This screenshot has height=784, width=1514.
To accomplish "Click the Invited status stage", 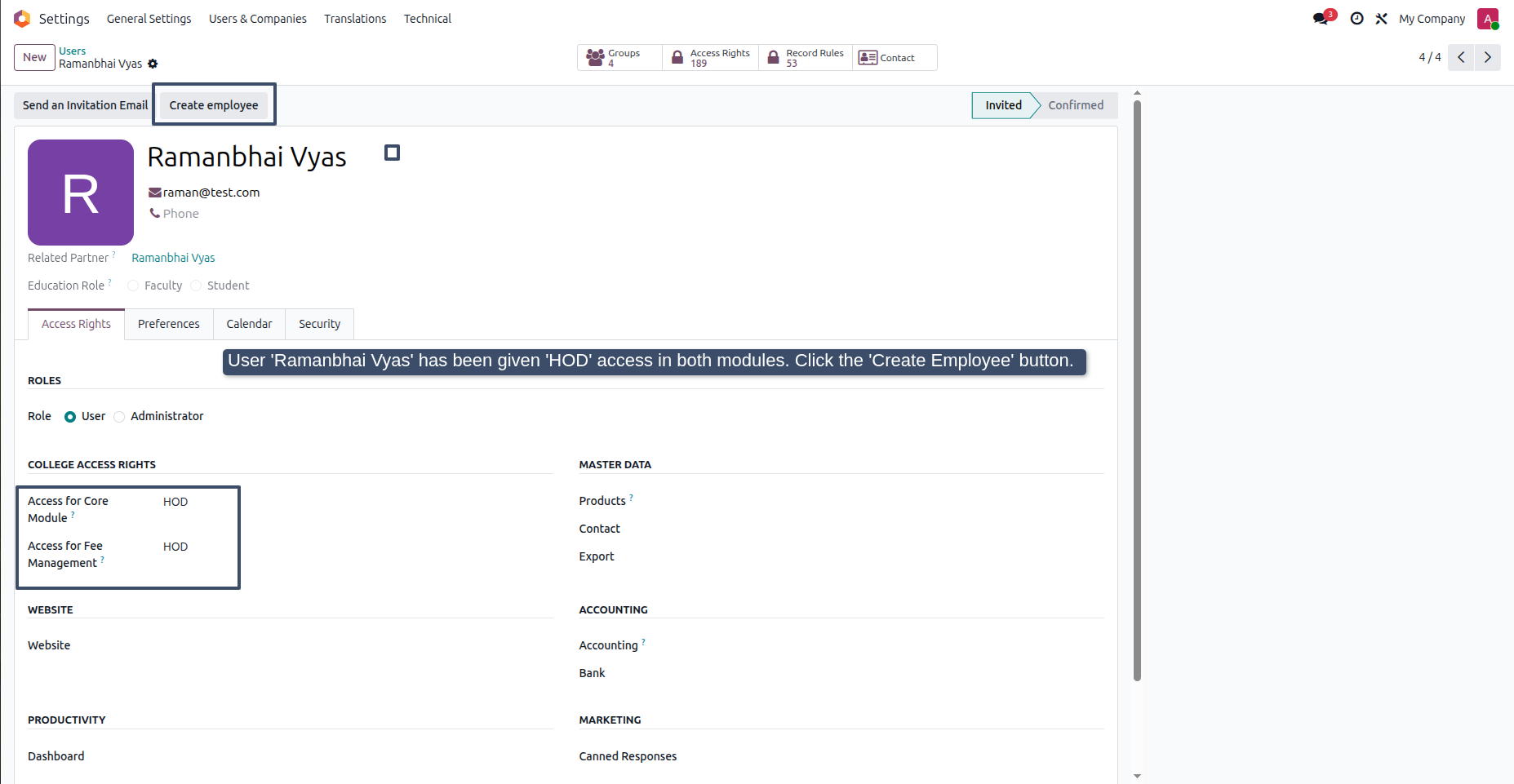I will click(x=1003, y=105).
